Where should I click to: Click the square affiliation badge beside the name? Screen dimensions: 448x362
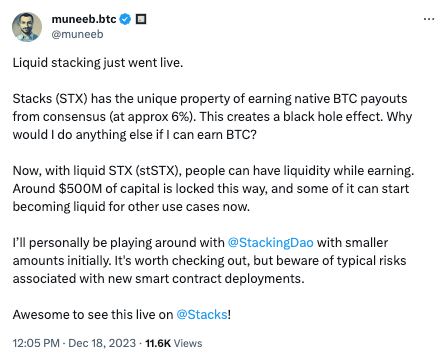[141, 19]
